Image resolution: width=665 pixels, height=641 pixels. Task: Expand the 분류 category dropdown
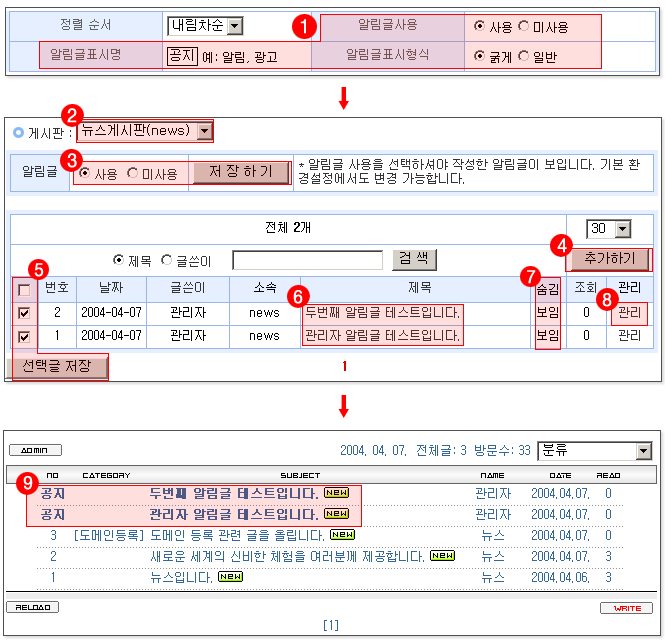pyautogui.click(x=643, y=451)
